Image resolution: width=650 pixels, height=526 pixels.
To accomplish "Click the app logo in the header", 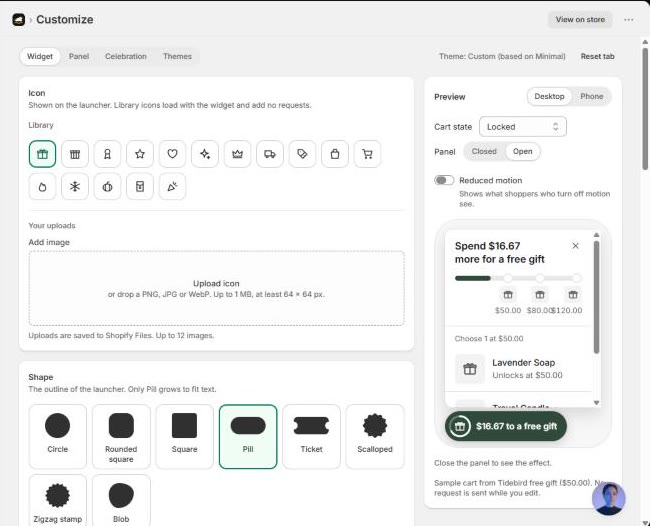I will coord(19,19).
